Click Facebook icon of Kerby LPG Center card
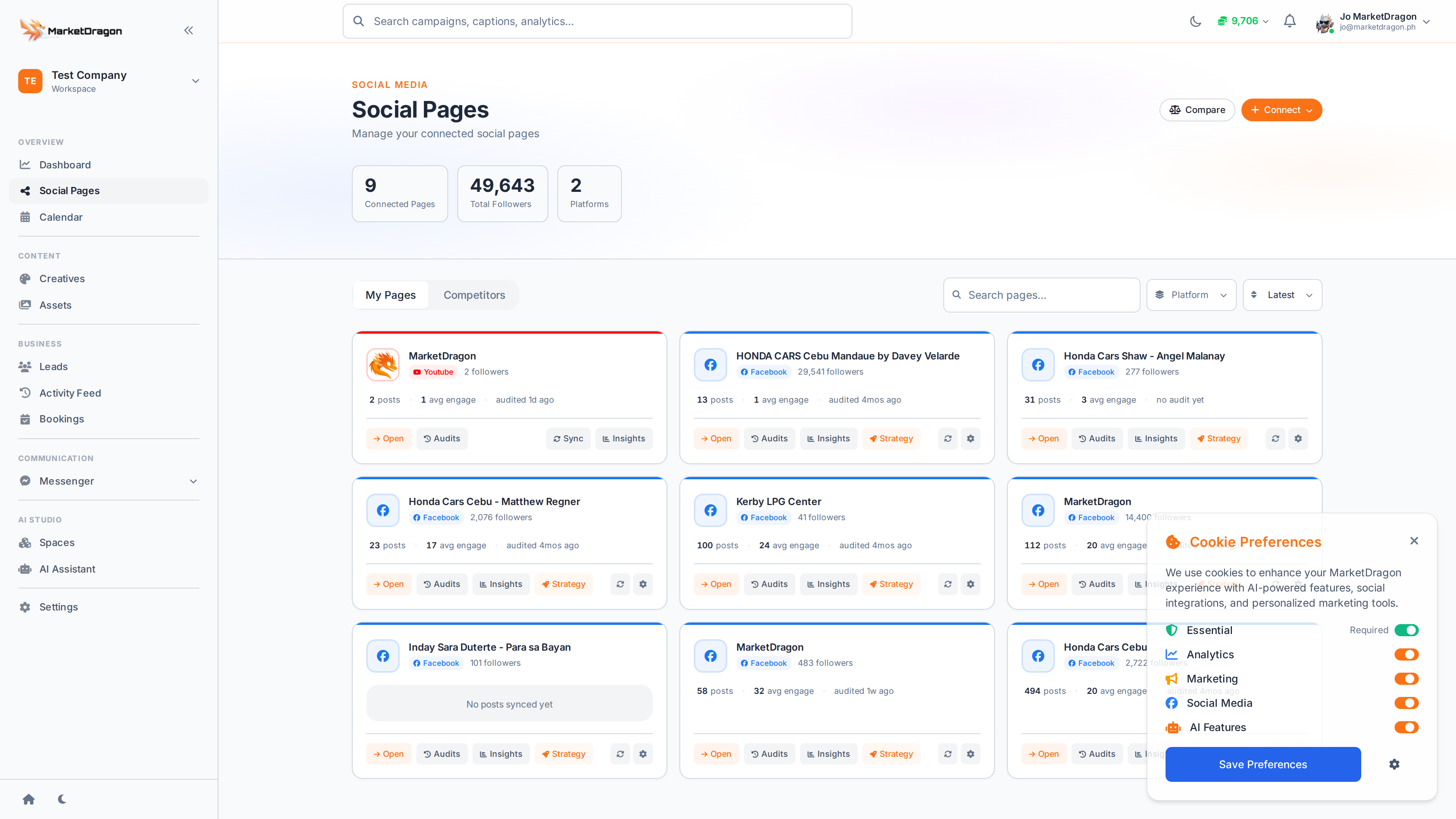Screen dimensions: 1456x819 click(x=711, y=510)
